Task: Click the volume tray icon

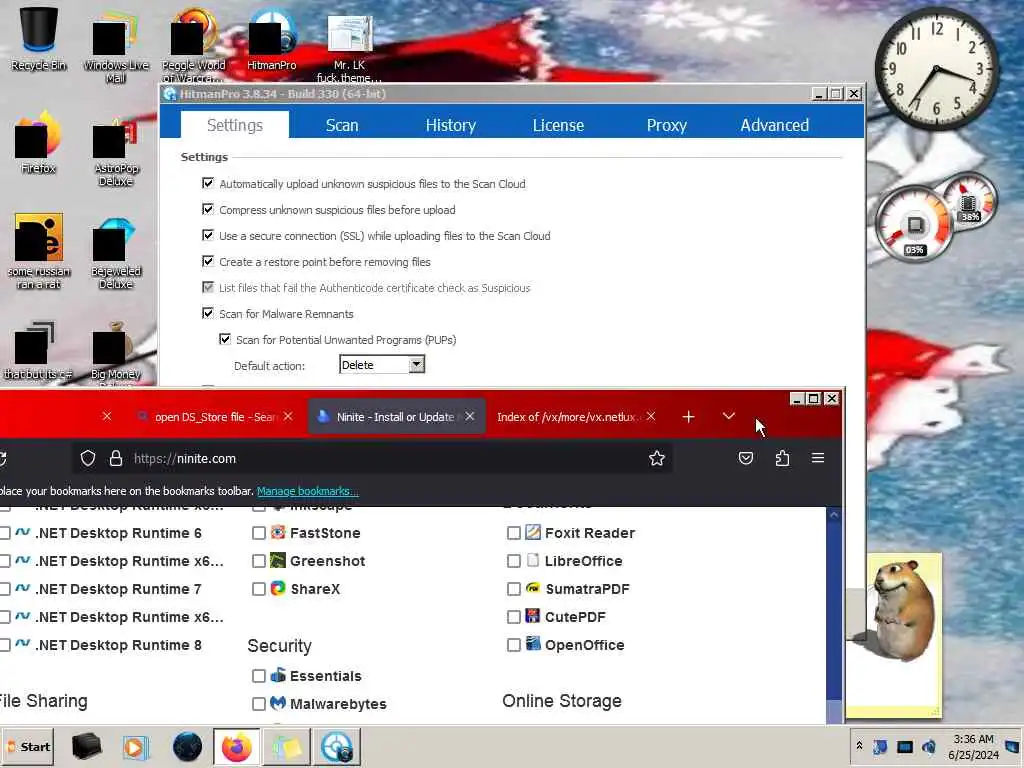Action: tap(929, 746)
